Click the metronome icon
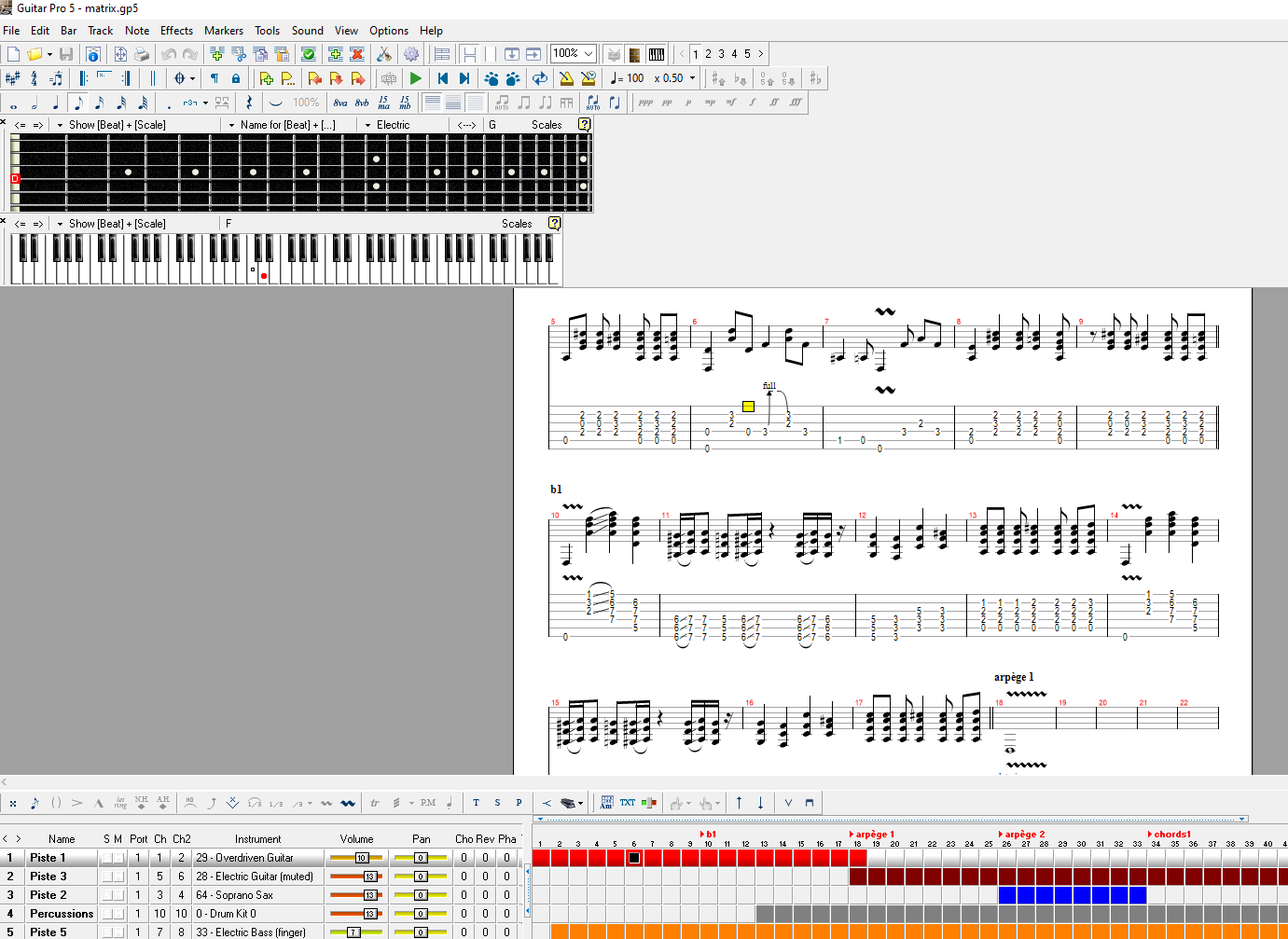 point(565,78)
